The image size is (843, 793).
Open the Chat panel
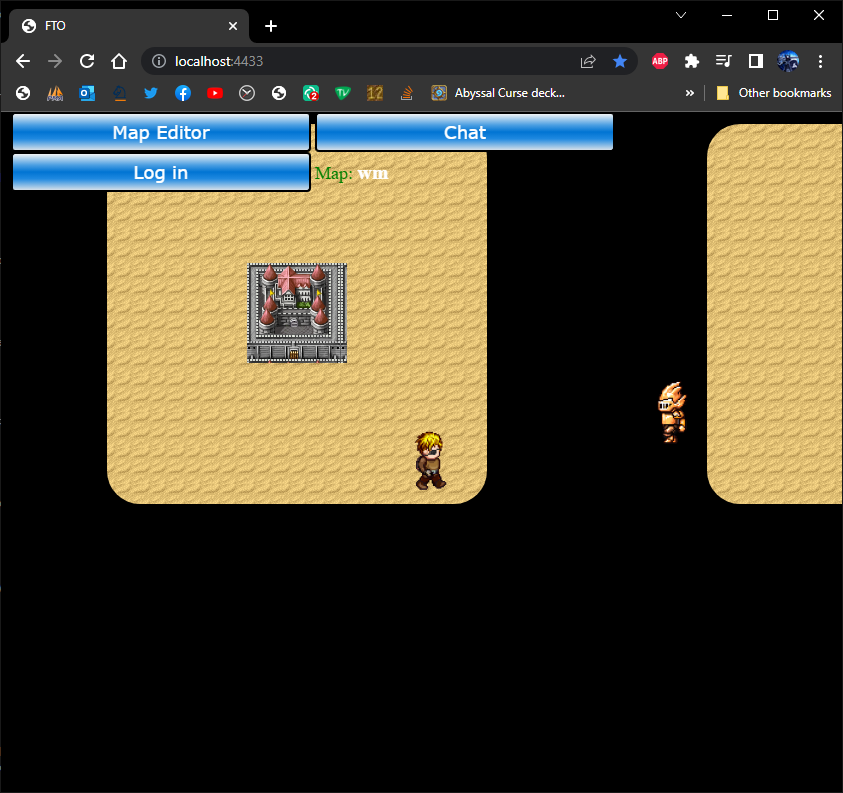pos(465,132)
